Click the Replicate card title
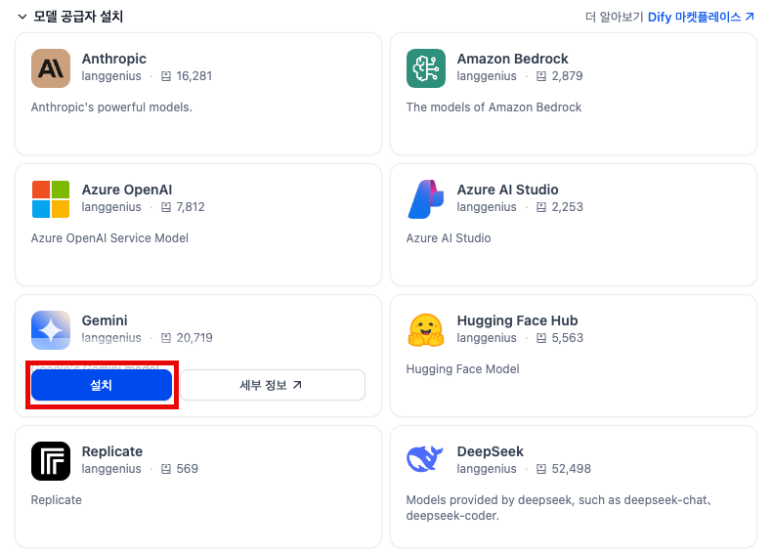The image size is (773, 552). point(112,451)
